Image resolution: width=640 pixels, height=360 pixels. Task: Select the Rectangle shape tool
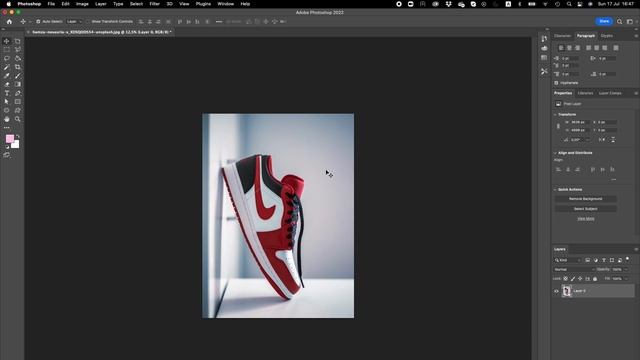(x=18, y=102)
